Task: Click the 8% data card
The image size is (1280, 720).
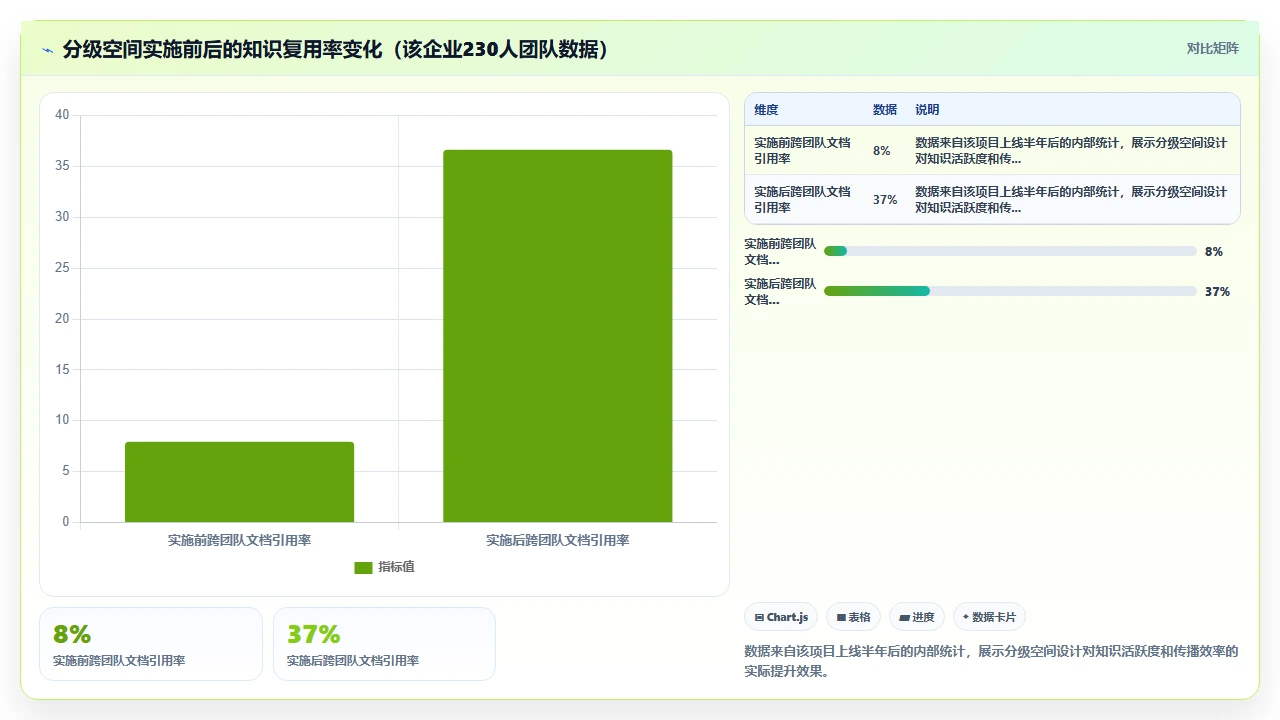Action: coord(151,644)
